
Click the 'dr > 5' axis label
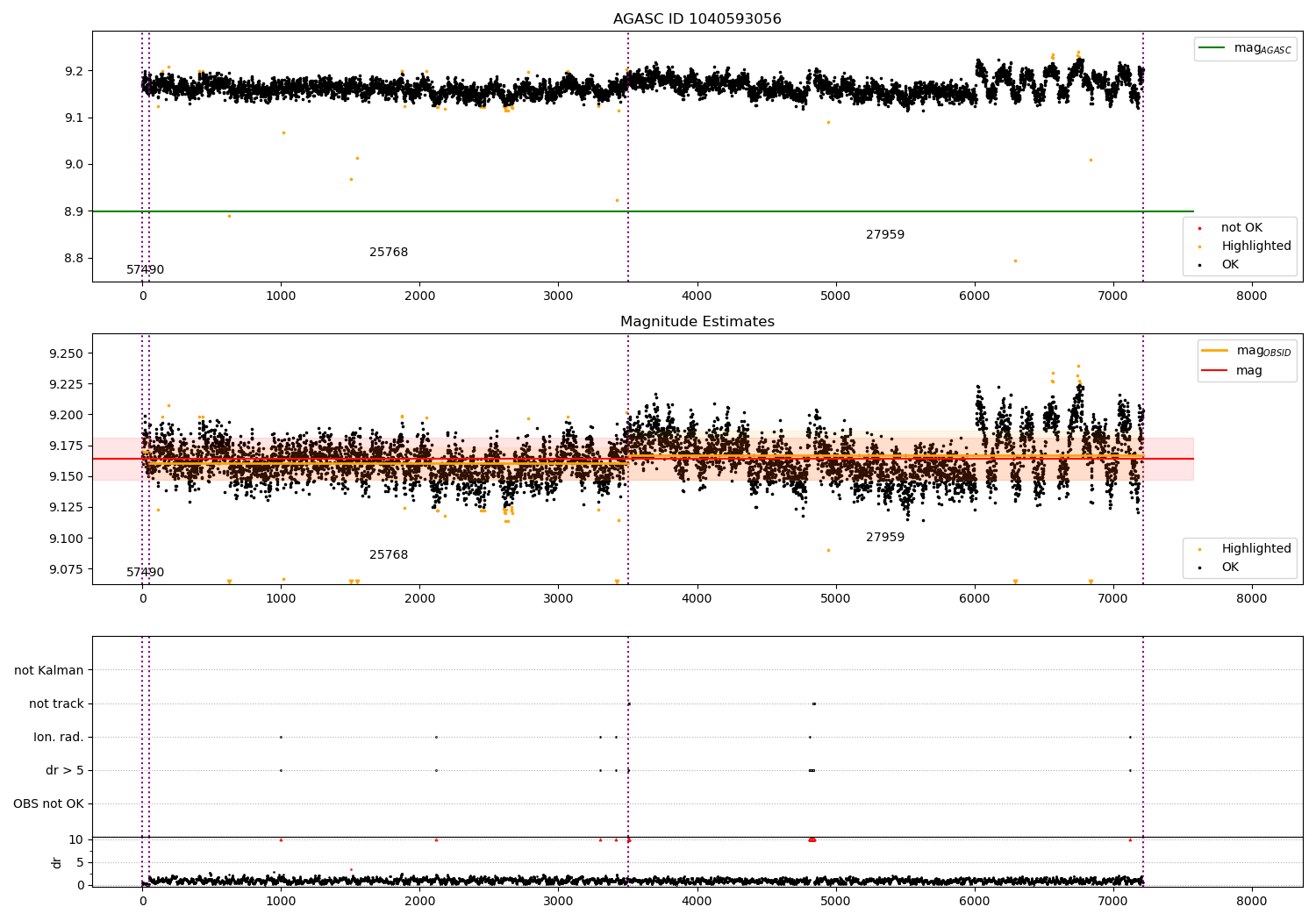(65, 771)
